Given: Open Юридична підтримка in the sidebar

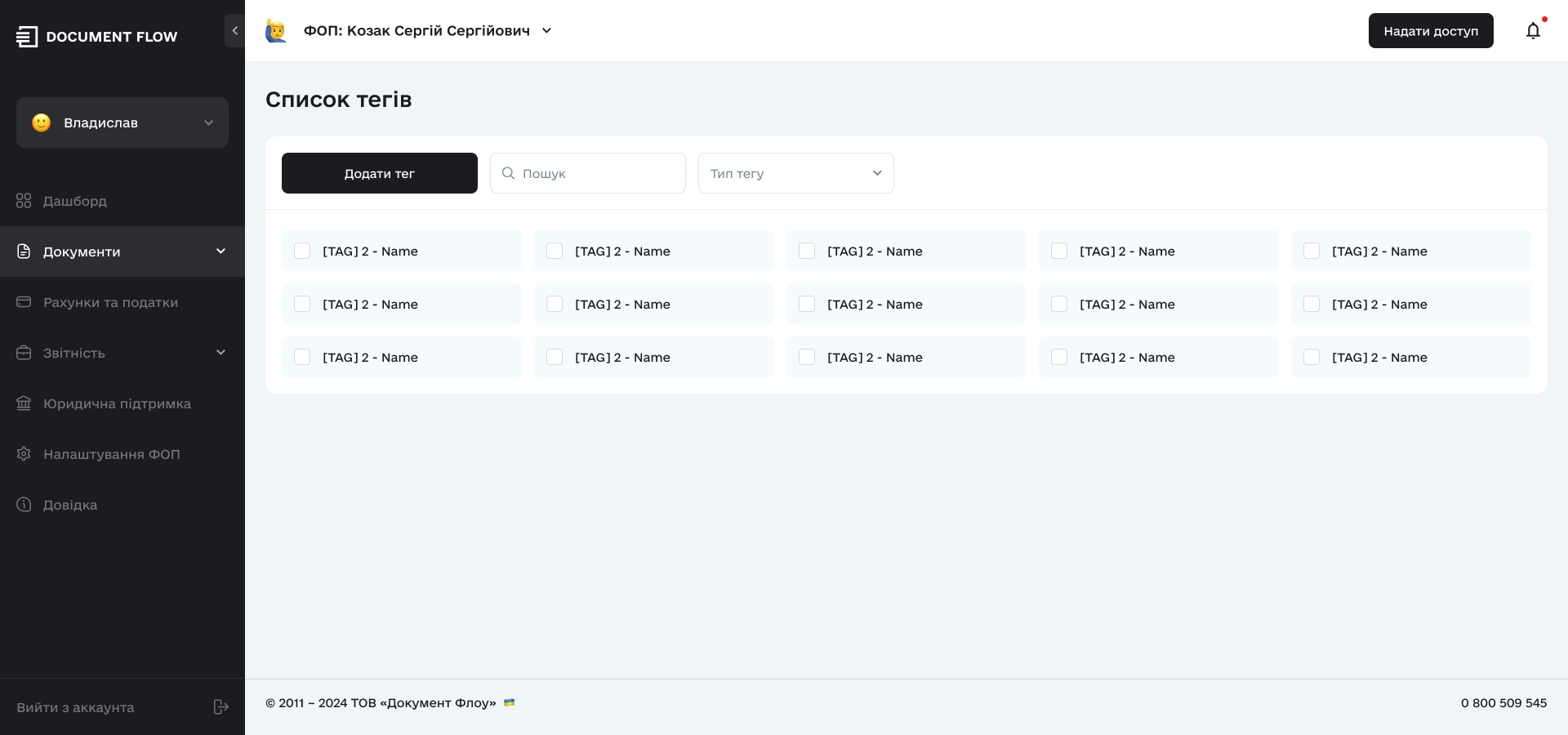Looking at the screenshot, I should [x=122, y=403].
